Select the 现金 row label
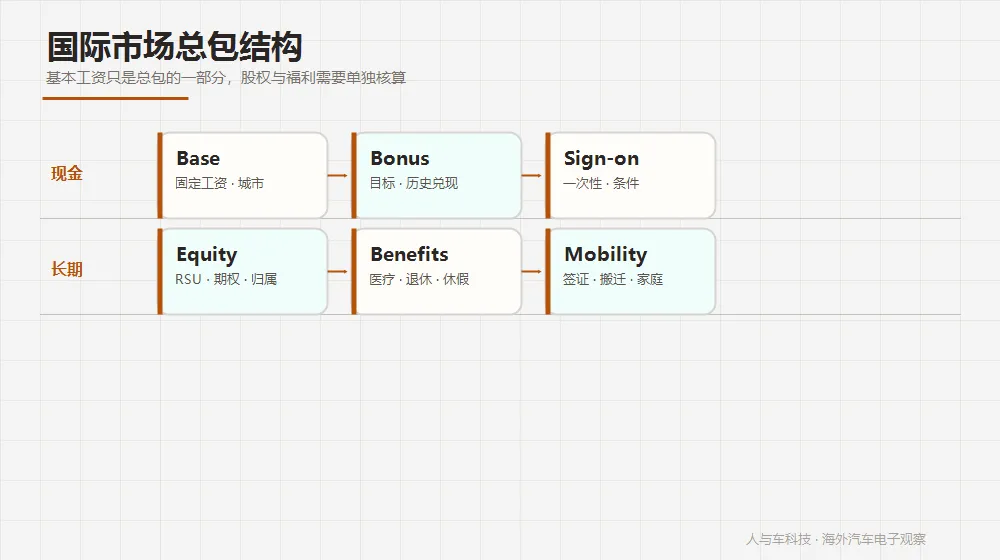Screen dimensions: 1000x560 [x=67, y=173]
